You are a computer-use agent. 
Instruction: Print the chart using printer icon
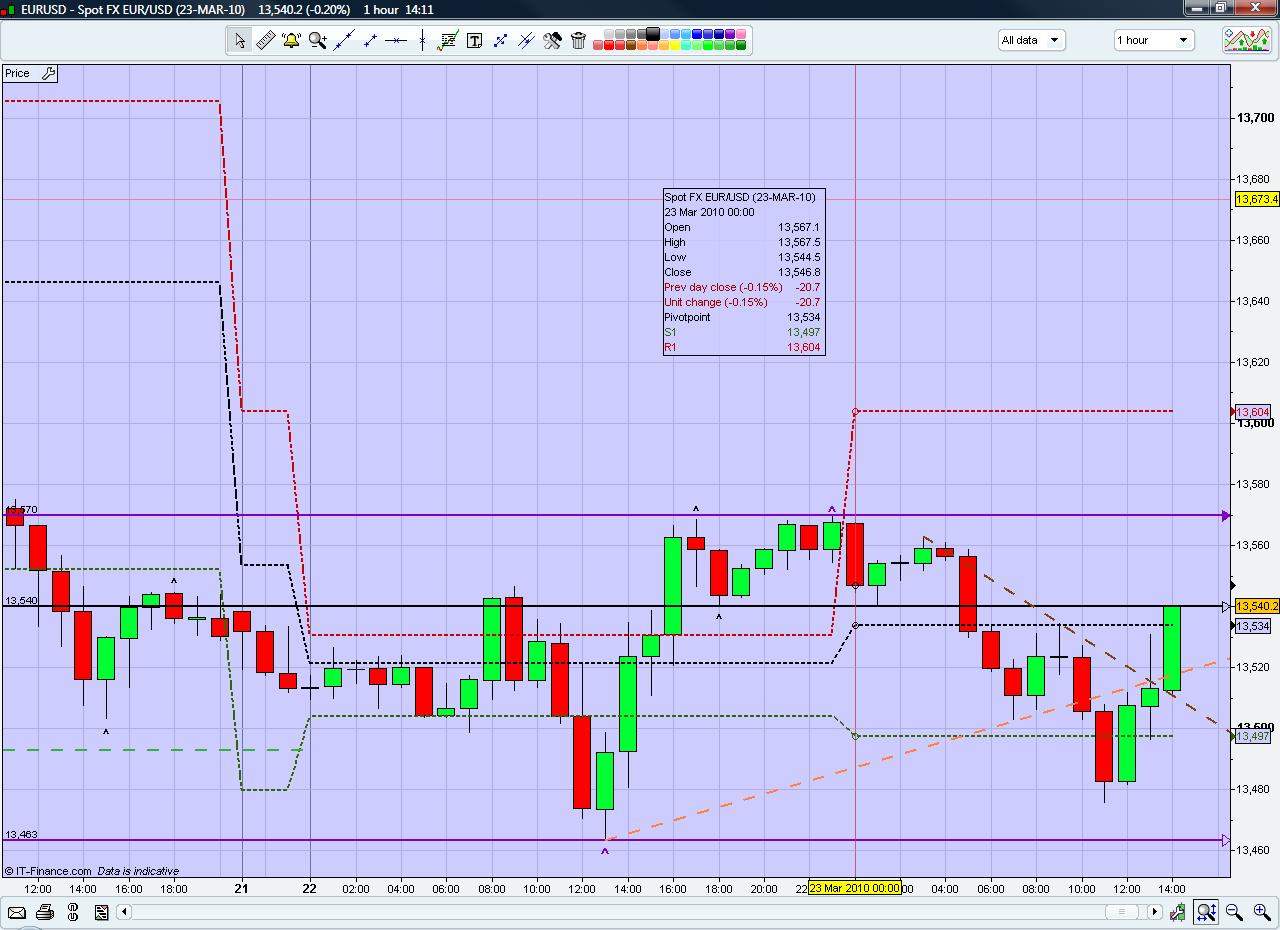[x=45, y=912]
